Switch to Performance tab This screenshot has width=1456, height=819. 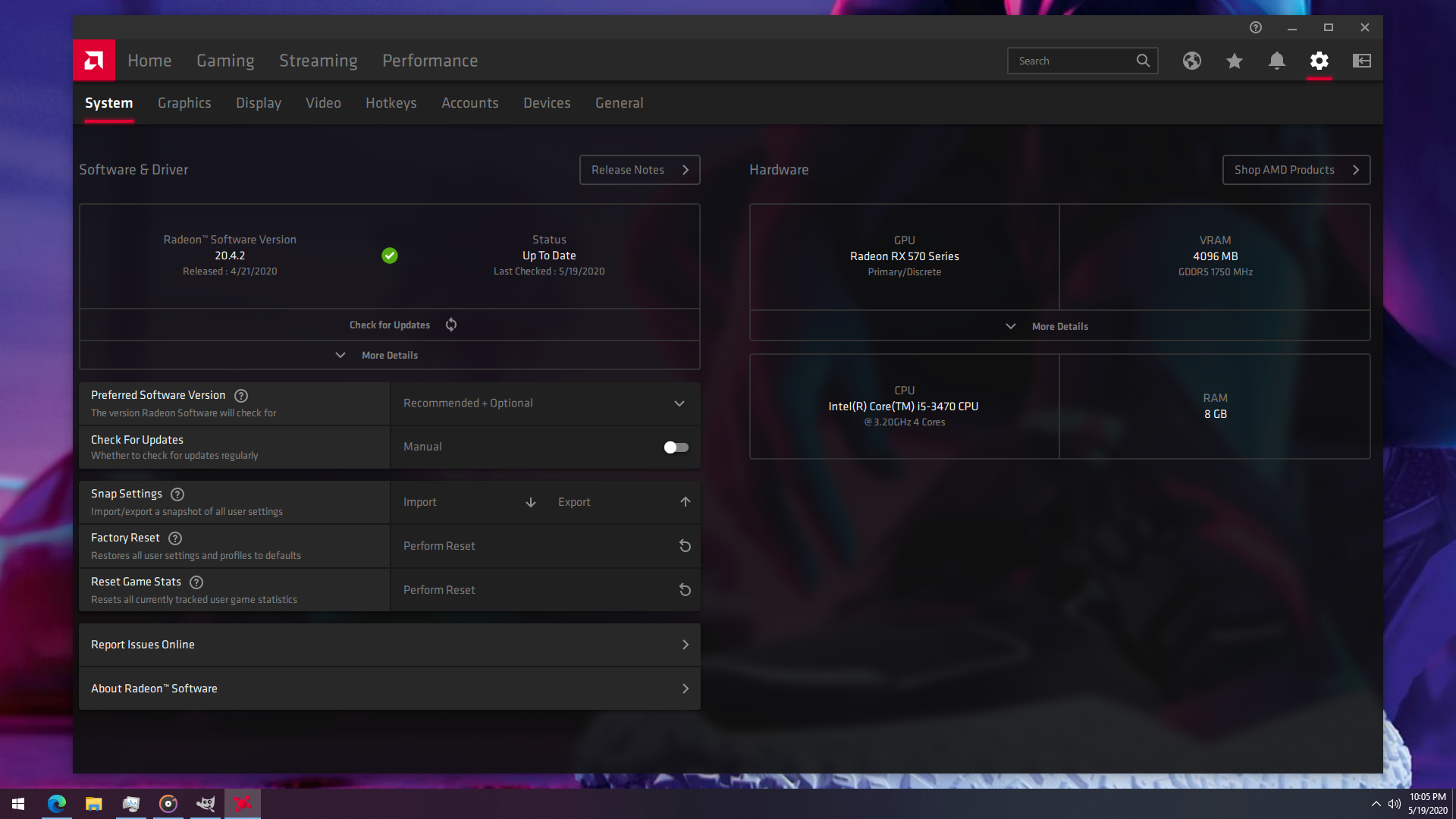(430, 61)
